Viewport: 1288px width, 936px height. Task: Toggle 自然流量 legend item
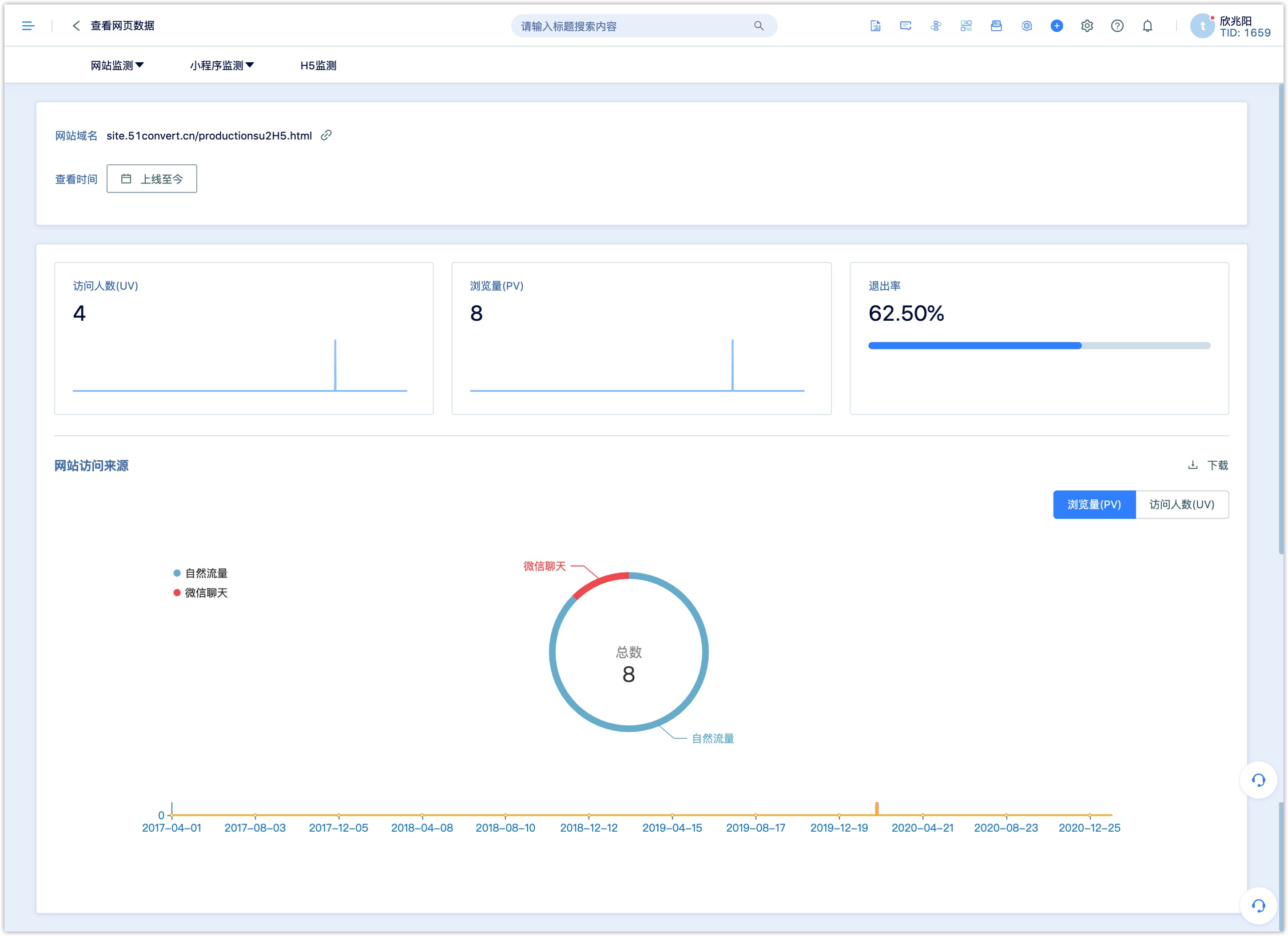click(x=200, y=573)
